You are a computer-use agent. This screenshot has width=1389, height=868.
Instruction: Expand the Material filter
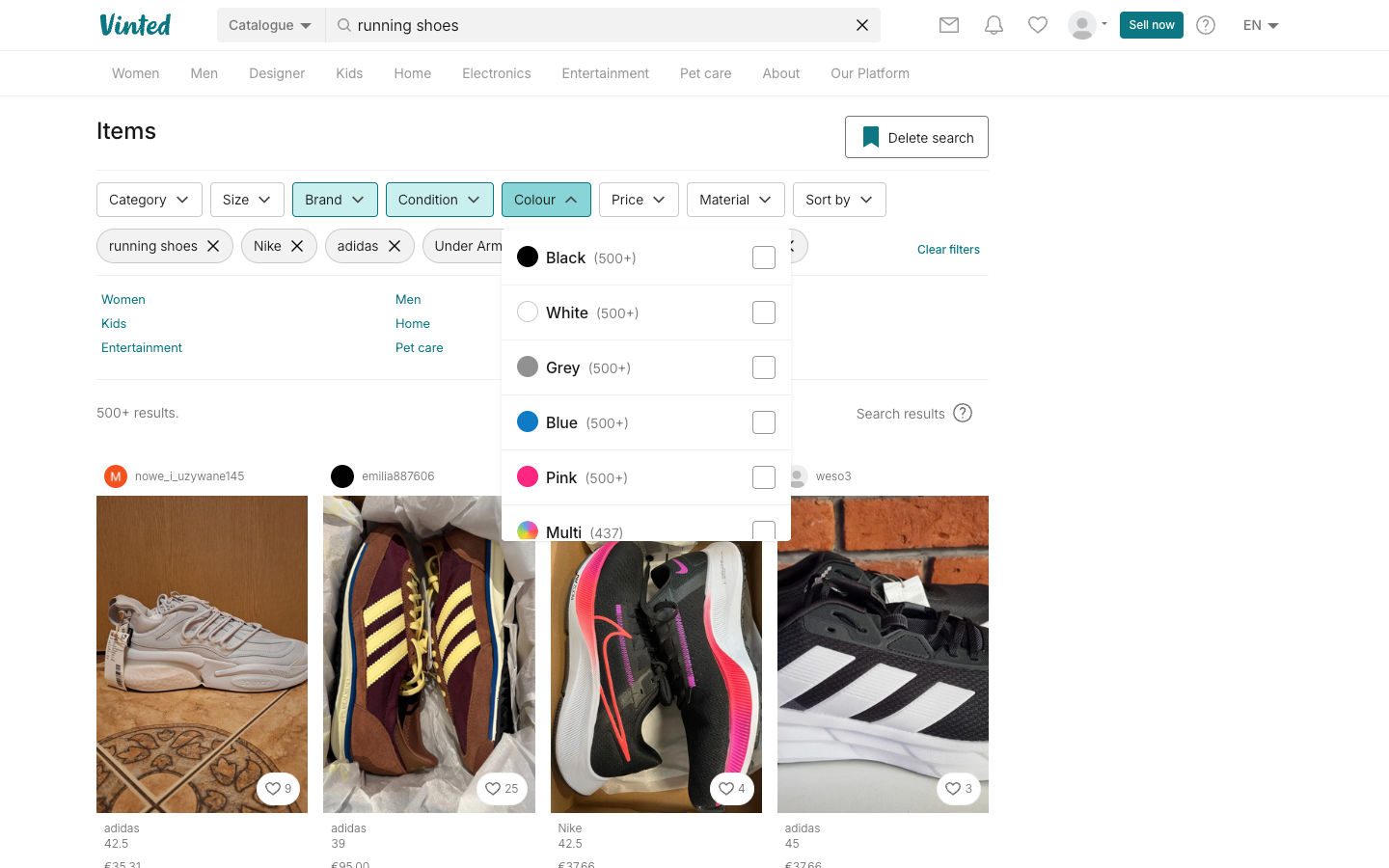click(x=736, y=200)
